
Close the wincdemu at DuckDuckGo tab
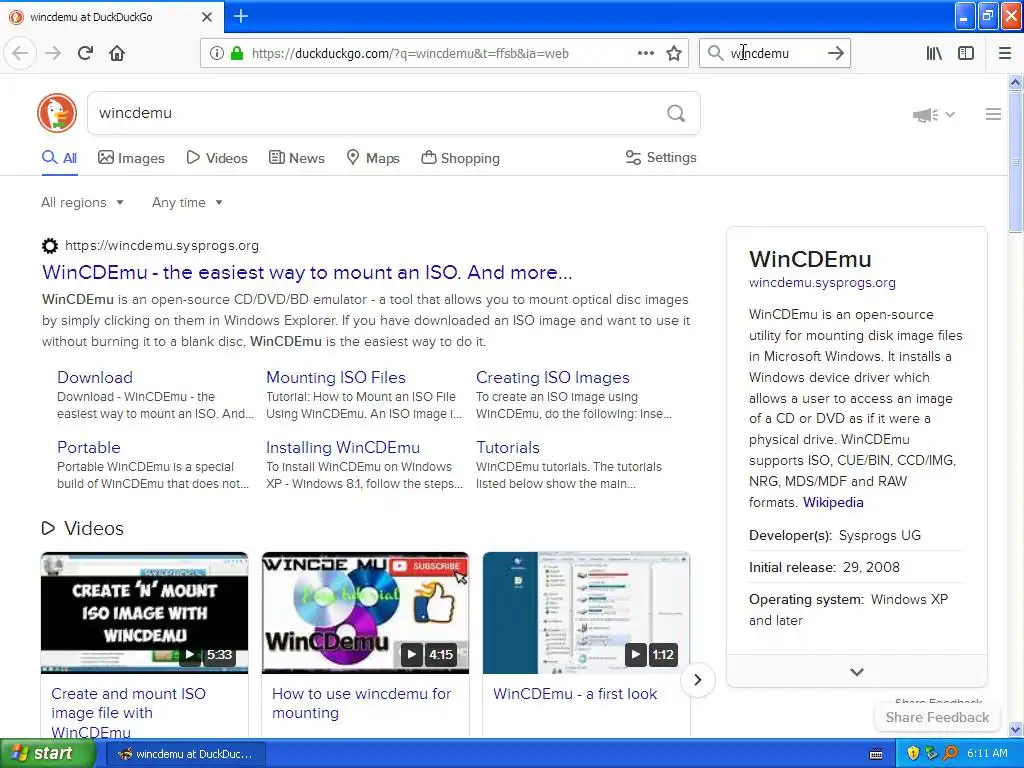point(206,17)
